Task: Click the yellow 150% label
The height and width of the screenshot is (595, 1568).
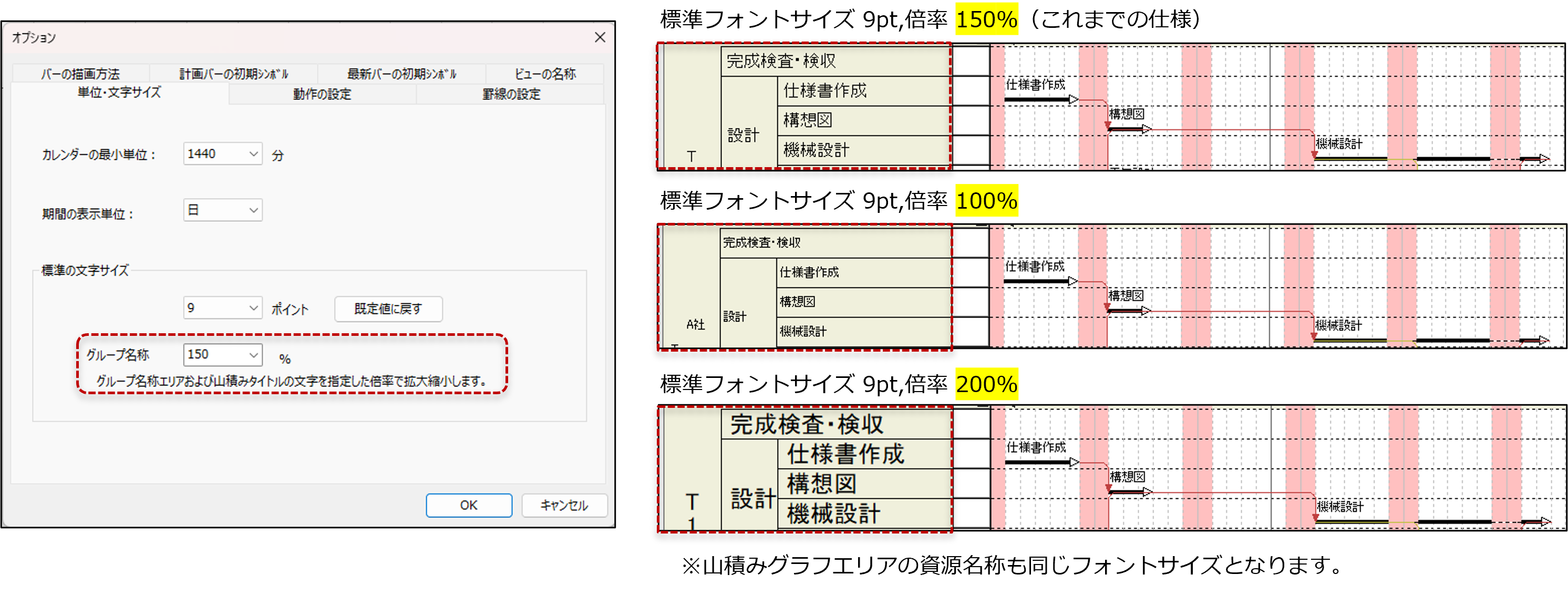Action: pos(986,19)
